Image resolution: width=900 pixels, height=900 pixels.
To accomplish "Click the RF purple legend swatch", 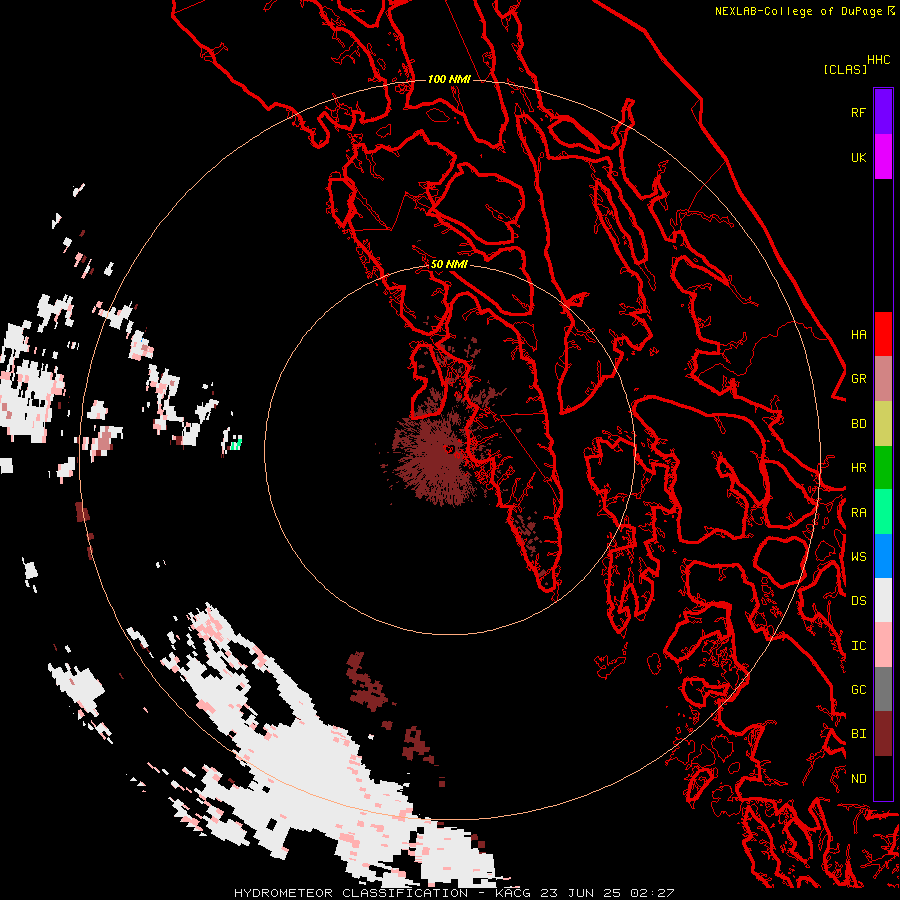I will pos(883,112).
